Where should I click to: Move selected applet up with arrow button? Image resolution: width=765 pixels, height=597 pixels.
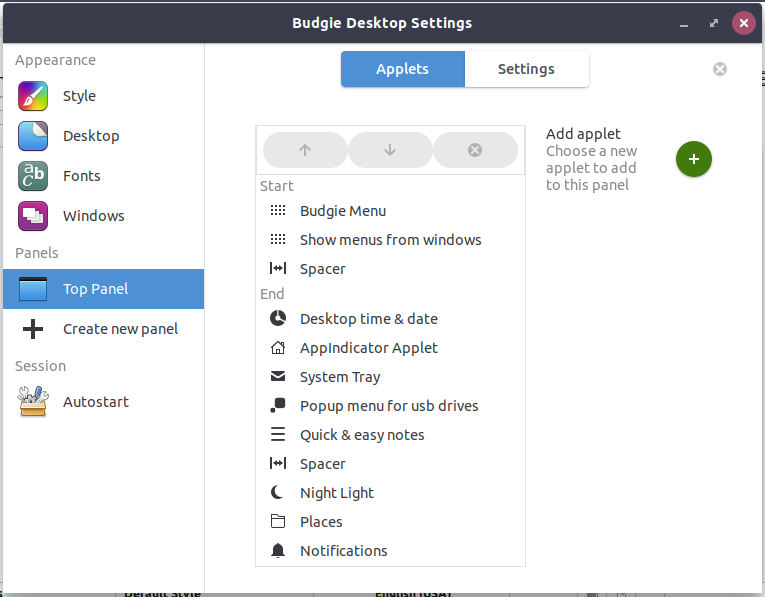pyautogui.click(x=305, y=150)
